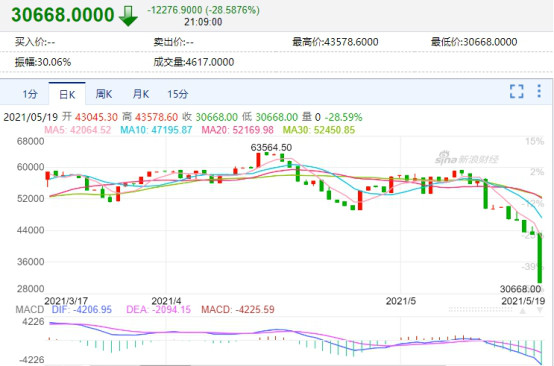Click the MA30 legend color label
The width and height of the screenshot is (554, 366).
click(x=319, y=130)
